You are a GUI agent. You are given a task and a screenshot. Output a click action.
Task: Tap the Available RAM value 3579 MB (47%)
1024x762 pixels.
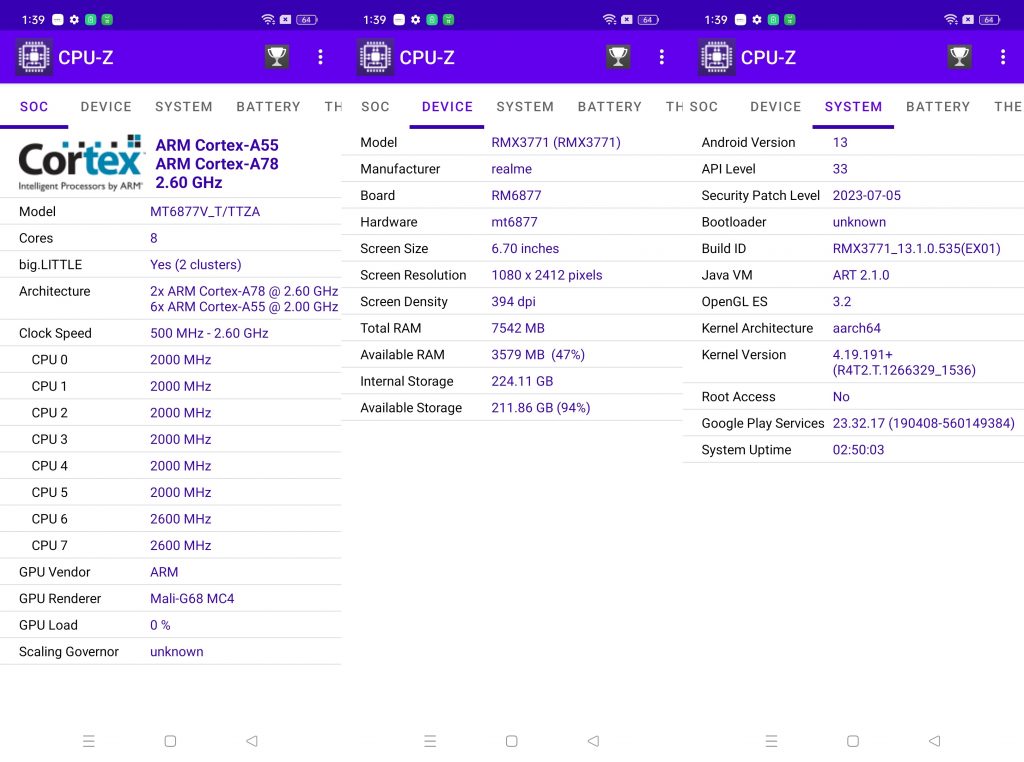pyautogui.click(x=538, y=355)
